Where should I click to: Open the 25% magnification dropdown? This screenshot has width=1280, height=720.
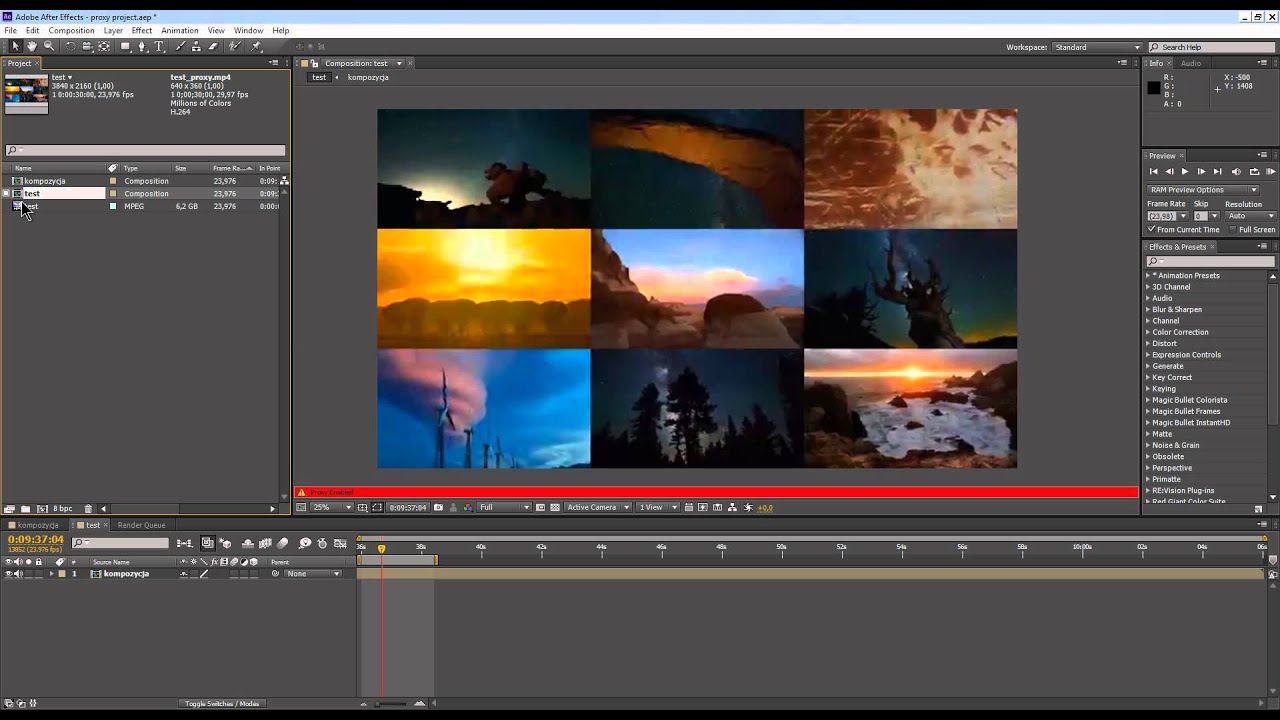coord(332,508)
